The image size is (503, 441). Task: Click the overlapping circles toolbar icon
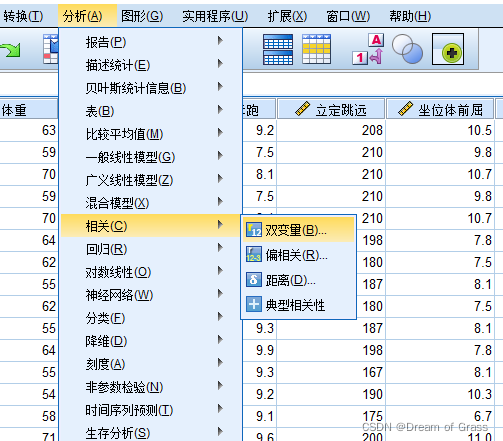407,49
